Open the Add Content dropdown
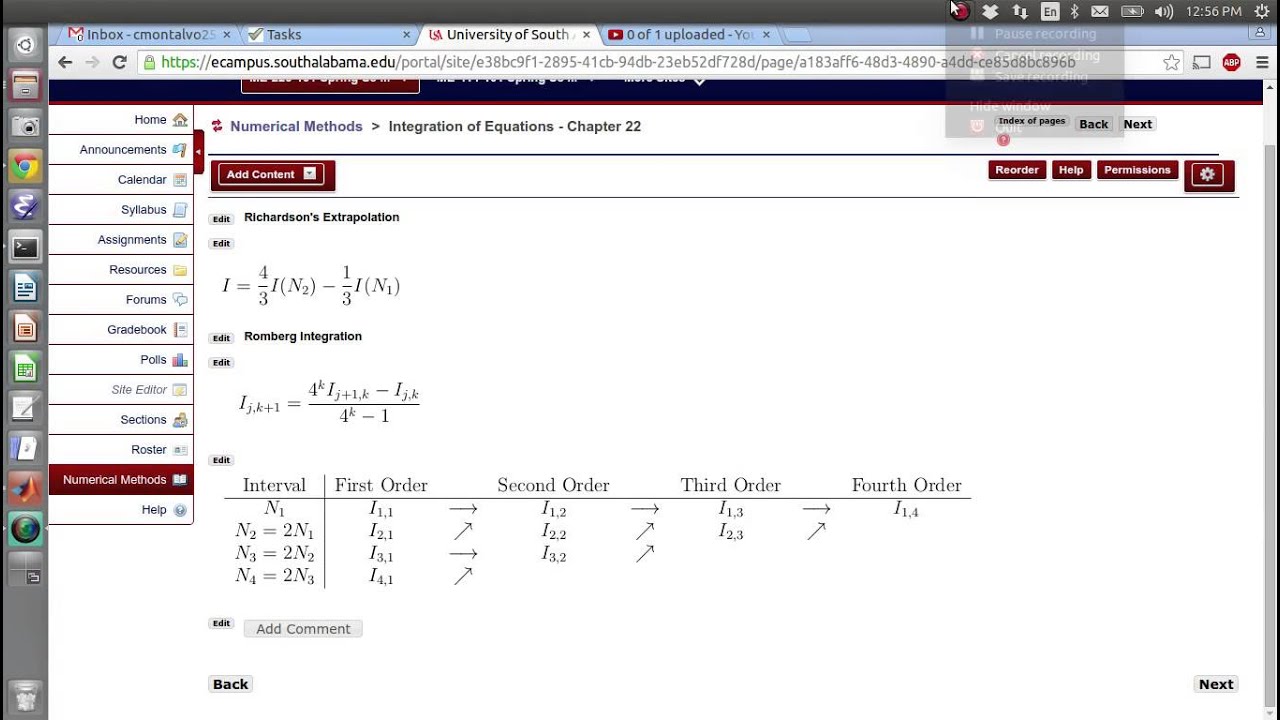The height and width of the screenshot is (720, 1280). pos(271,174)
